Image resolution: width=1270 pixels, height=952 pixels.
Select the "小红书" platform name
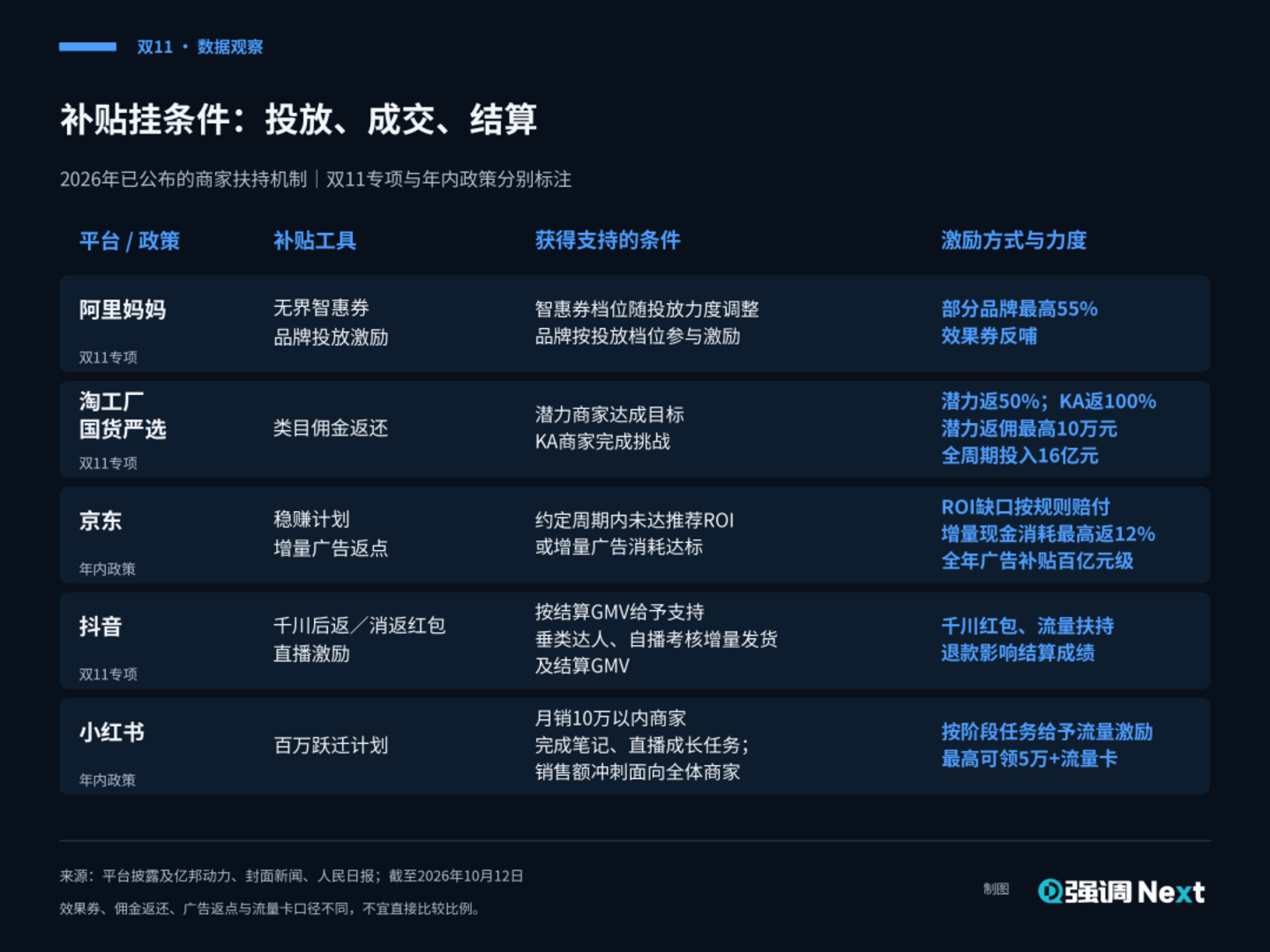112,733
